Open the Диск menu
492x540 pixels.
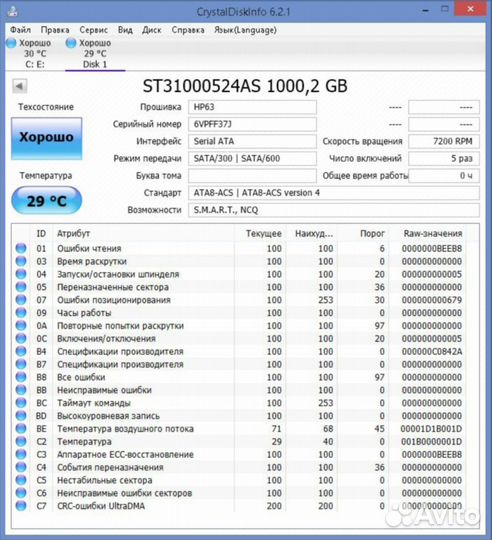click(152, 30)
